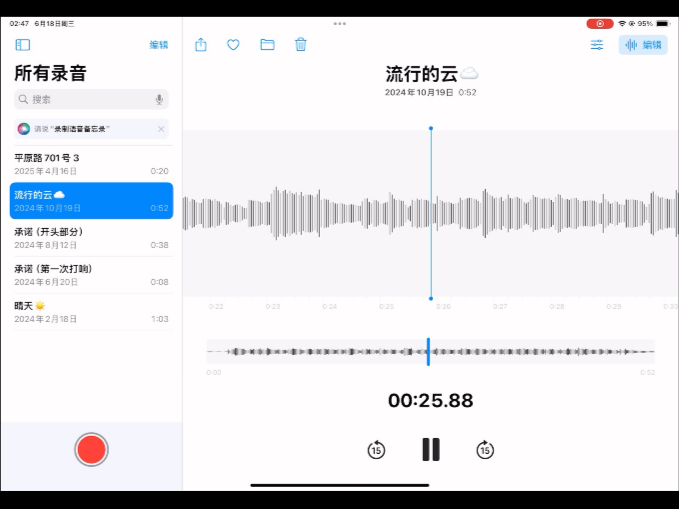Viewport: 679px width, 509px height.
Task: Tap the dictation microphone in search
Action: click(159, 100)
